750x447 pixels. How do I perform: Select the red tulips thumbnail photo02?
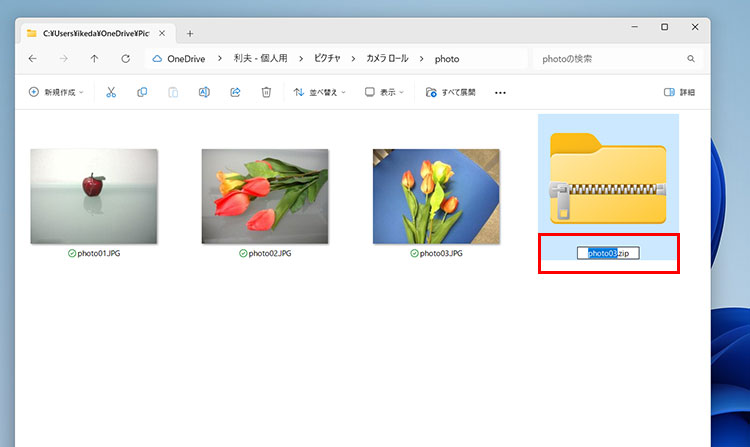[x=265, y=196]
